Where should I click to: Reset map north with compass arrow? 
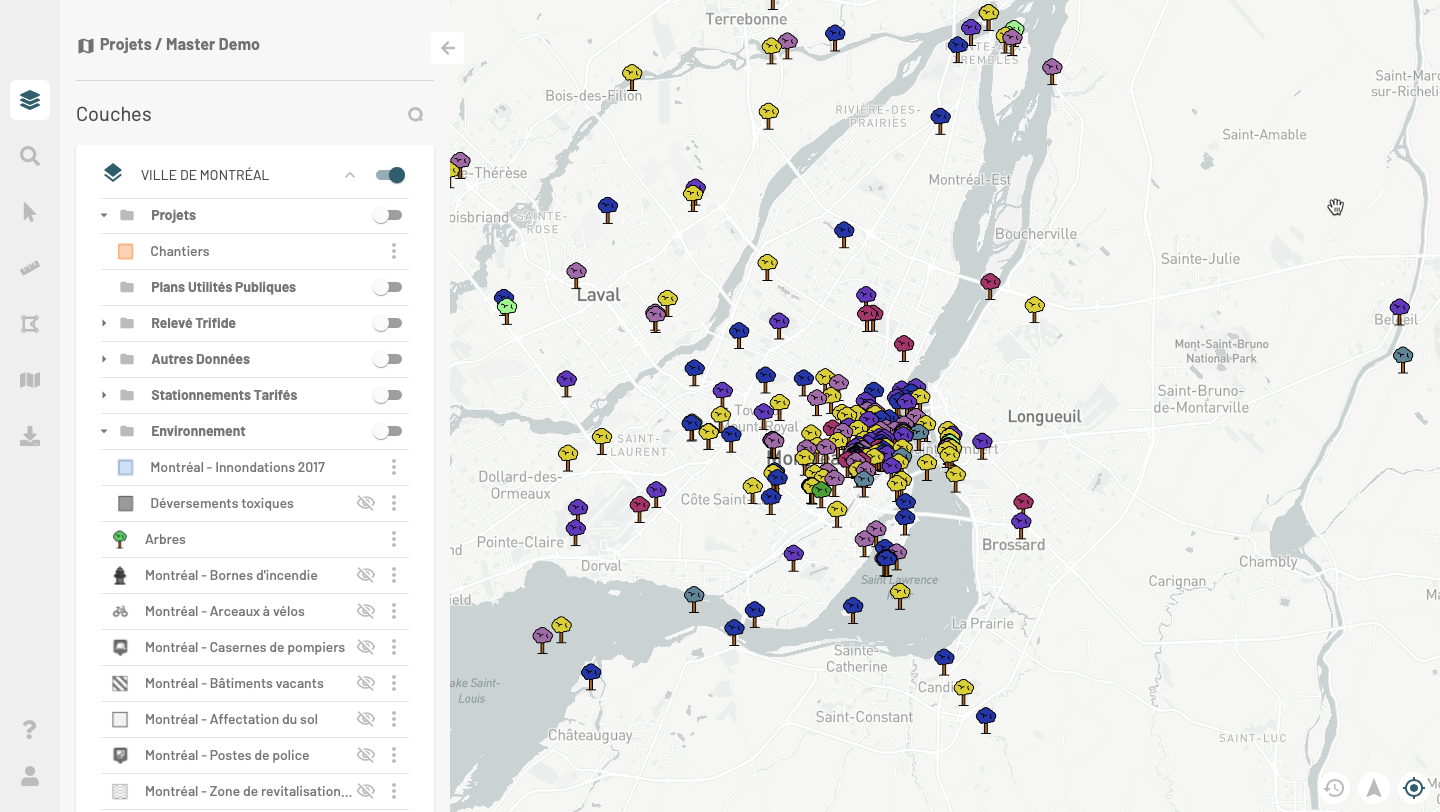click(1374, 788)
